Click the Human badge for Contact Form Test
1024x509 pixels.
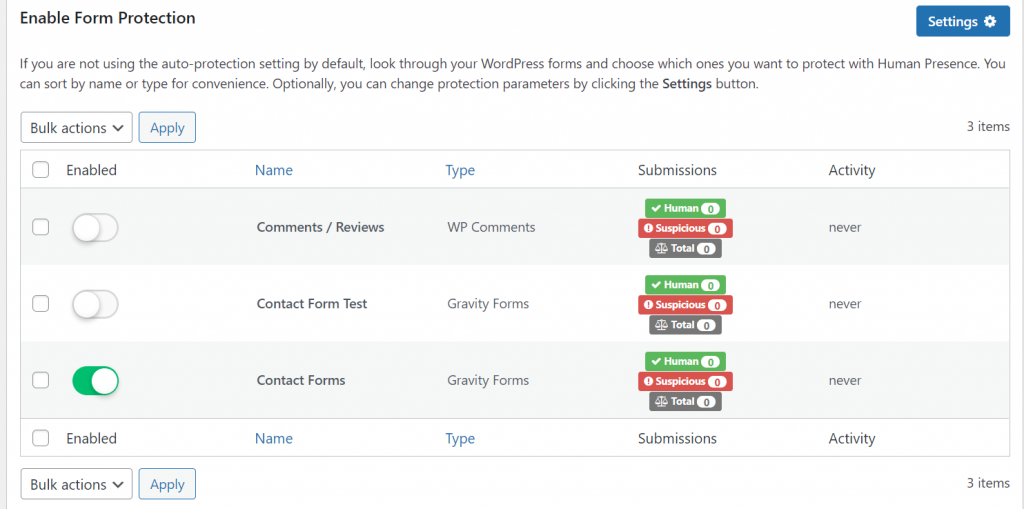[x=685, y=285]
